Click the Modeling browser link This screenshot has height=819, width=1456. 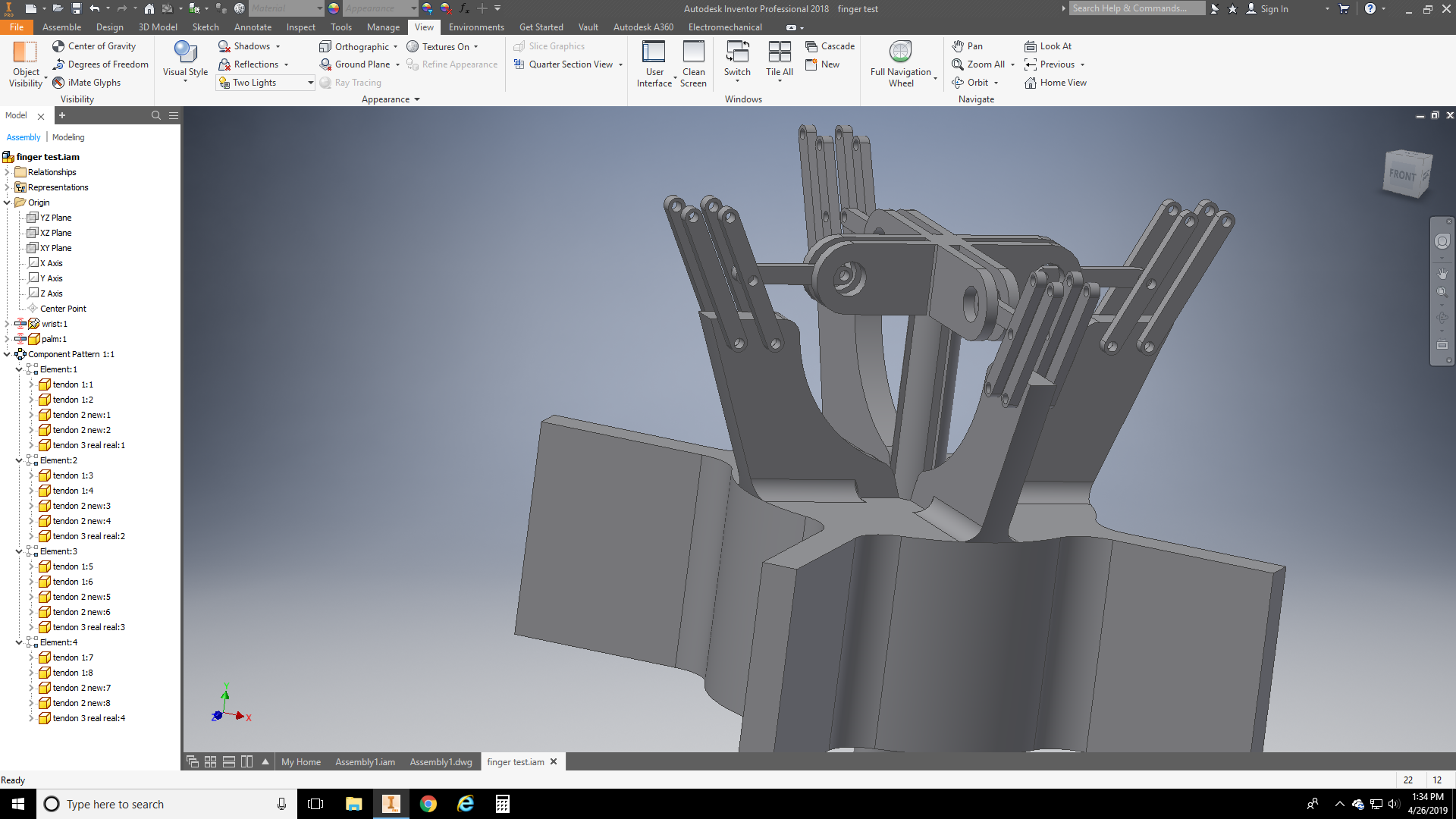coord(68,137)
